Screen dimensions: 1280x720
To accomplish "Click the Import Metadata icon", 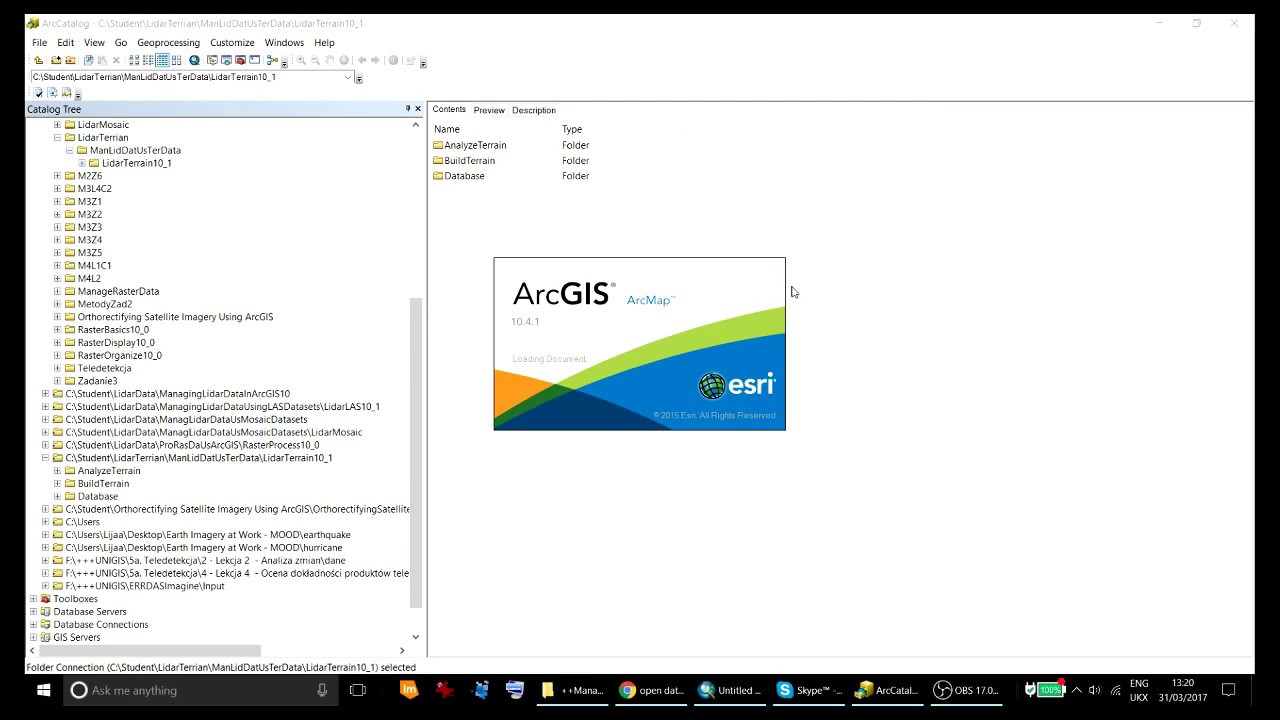I will click(66, 93).
